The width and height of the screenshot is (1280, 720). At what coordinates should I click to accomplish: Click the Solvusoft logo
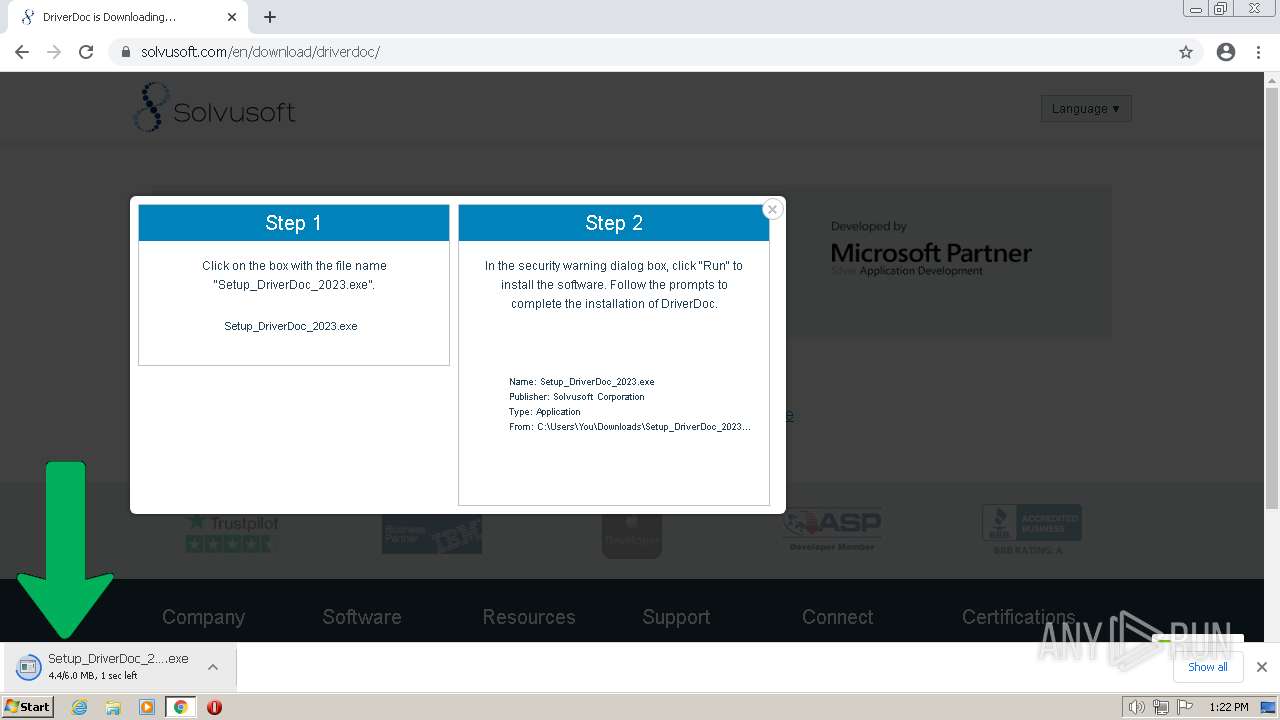(215, 108)
